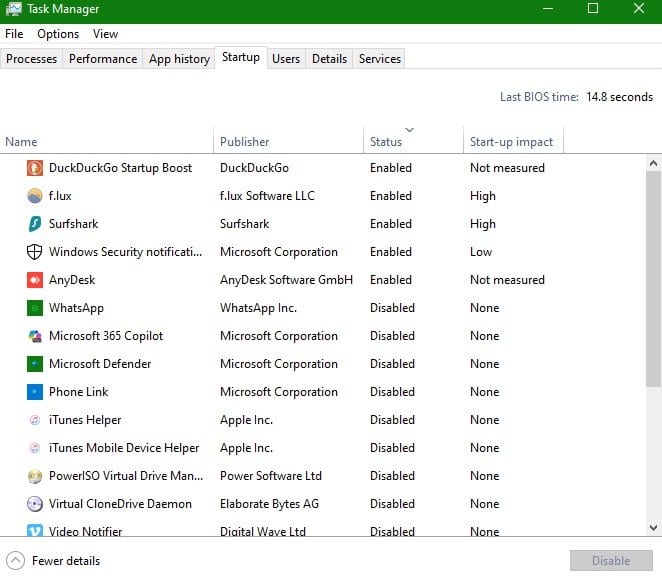Click the scrollbar down arrow

pyautogui.click(x=653, y=528)
